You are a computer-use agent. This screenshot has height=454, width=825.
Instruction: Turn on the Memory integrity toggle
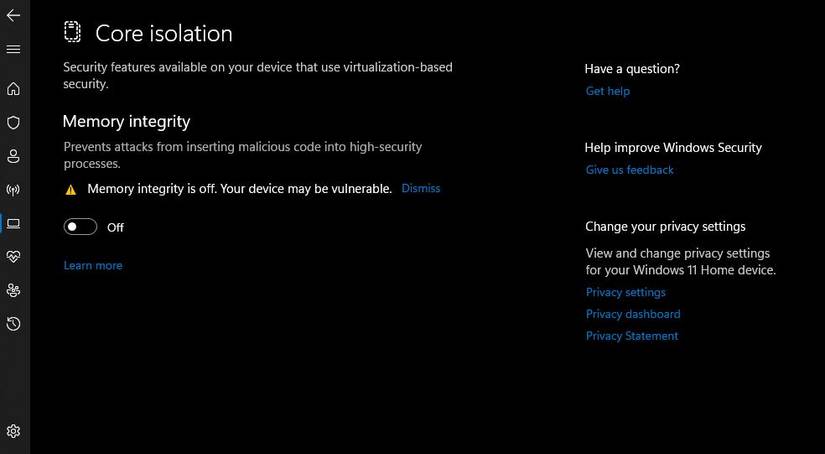(x=80, y=227)
